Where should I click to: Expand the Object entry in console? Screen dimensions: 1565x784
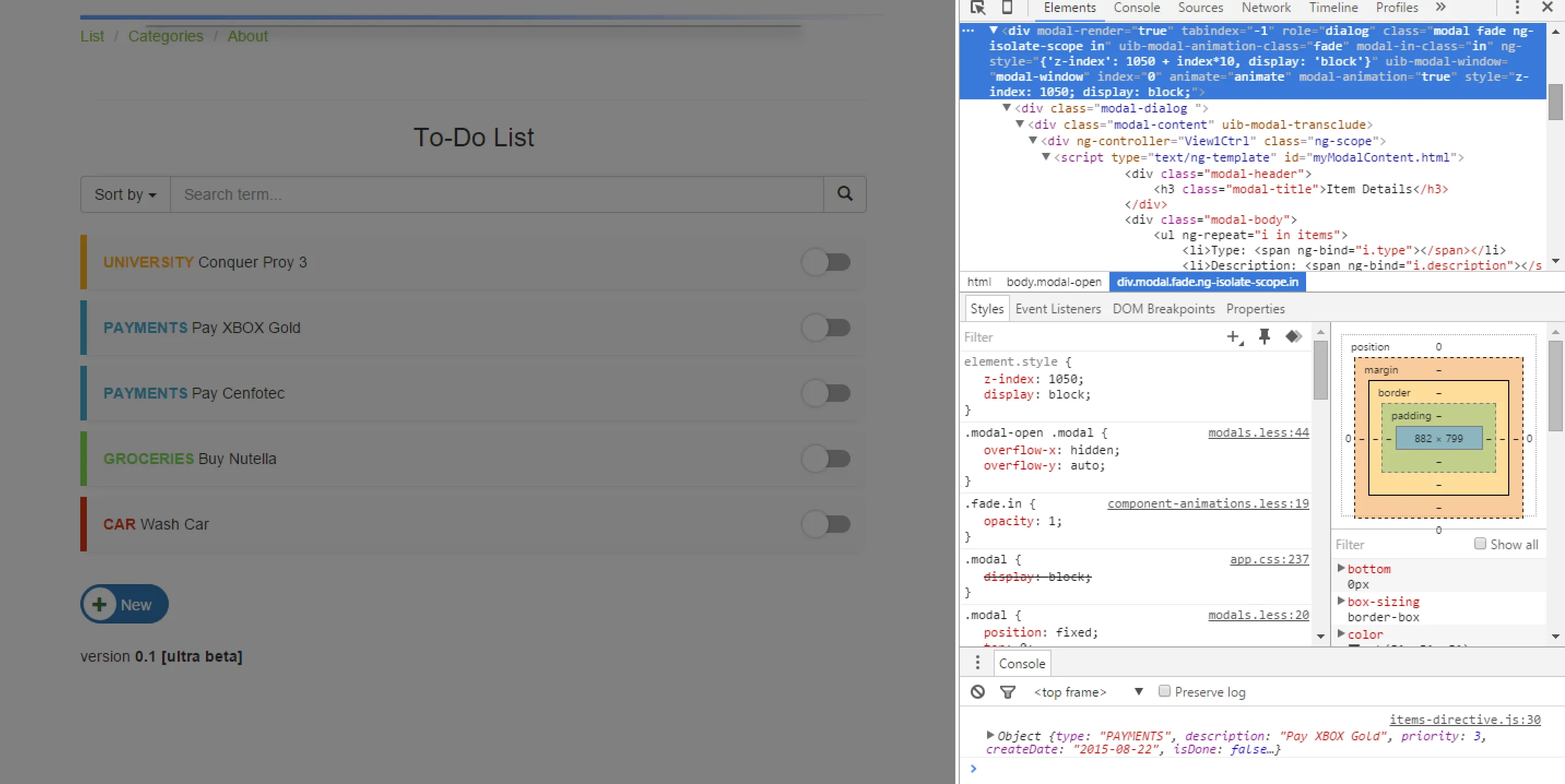pos(990,735)
